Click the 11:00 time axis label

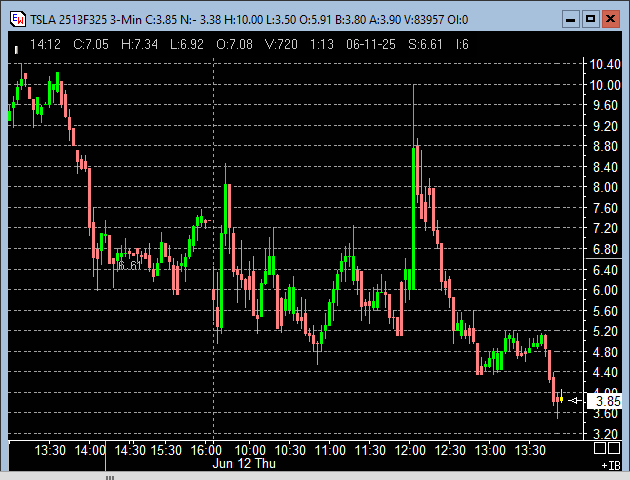[x=330, y=450]
